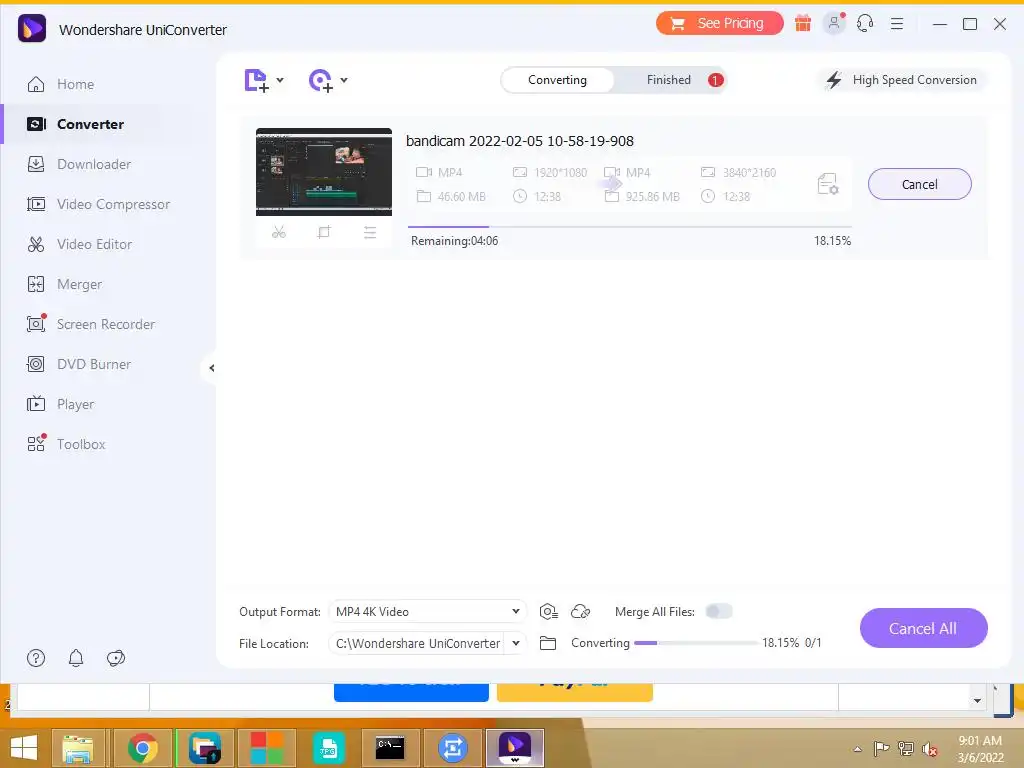This screenshot has height=768, width=1024.
Task: Click the cloud upload icon
Action: (581, 611)
